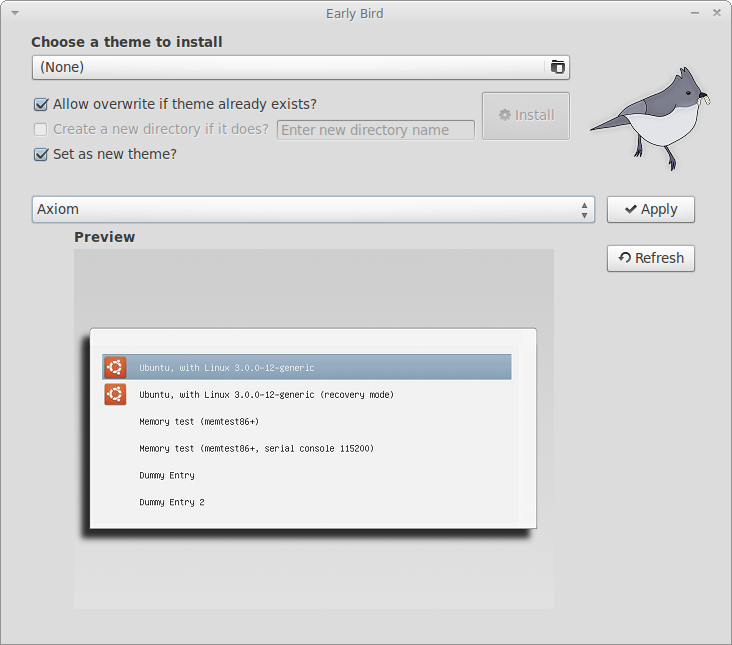The height and width of the screenshot is (645, 732).
Task: Open the (None) theme file chooser
Action: 301,67
